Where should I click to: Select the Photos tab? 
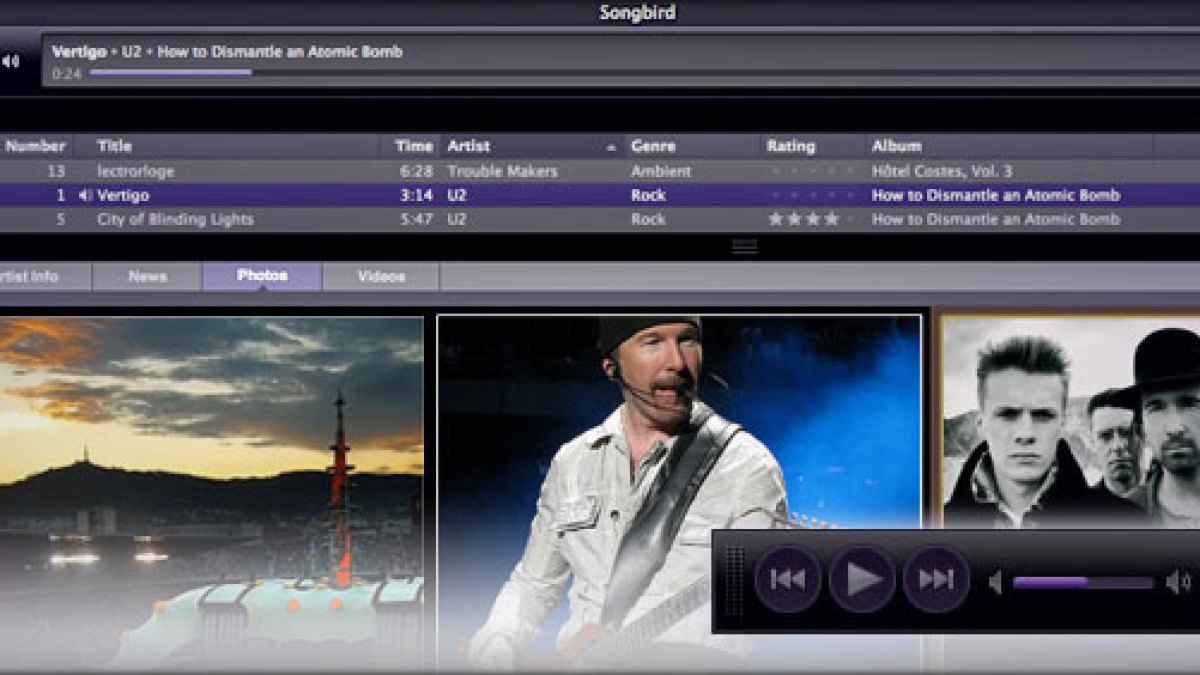262,277
